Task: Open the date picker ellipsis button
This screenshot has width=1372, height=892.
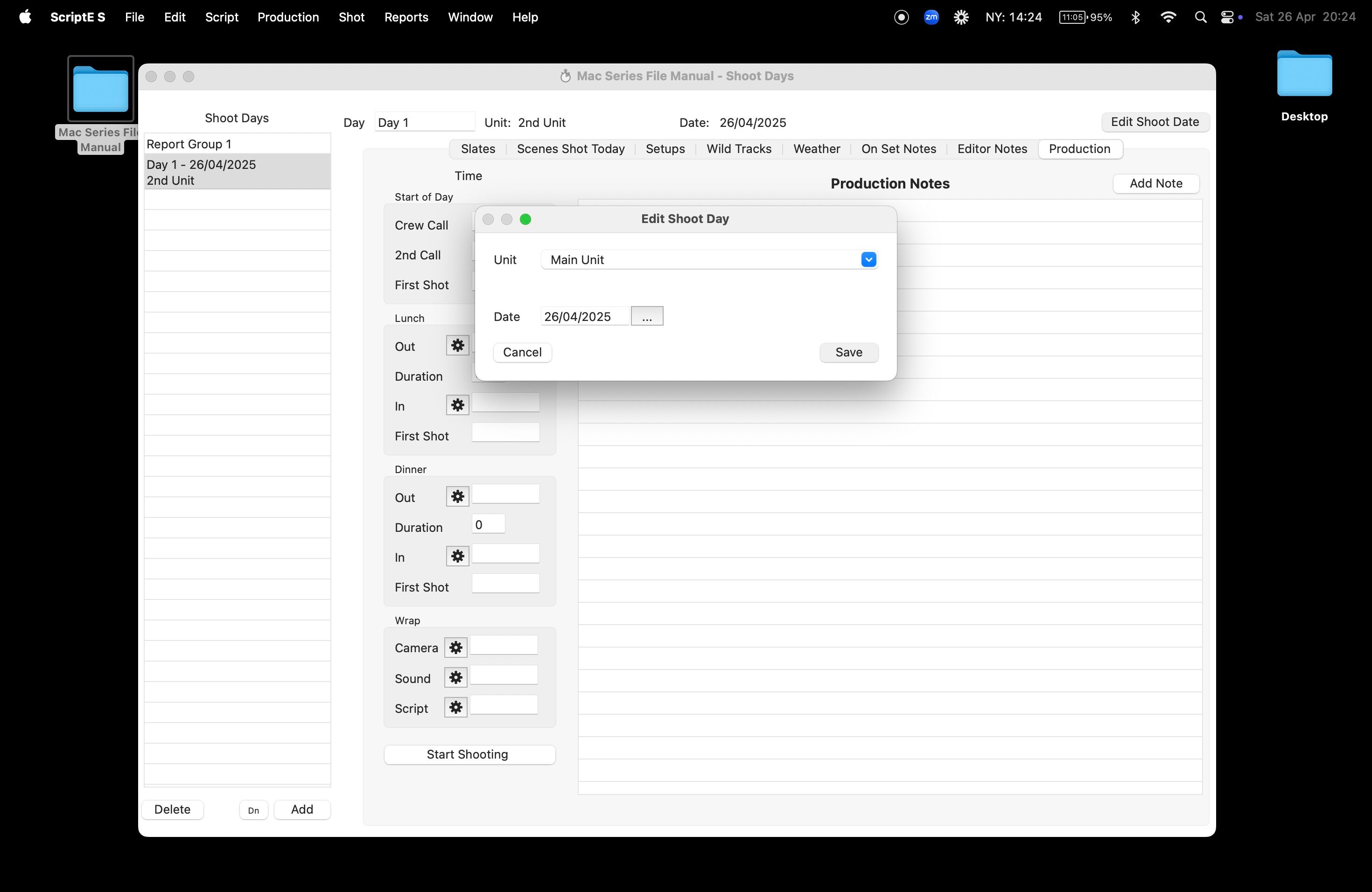Action: [647, 316]
